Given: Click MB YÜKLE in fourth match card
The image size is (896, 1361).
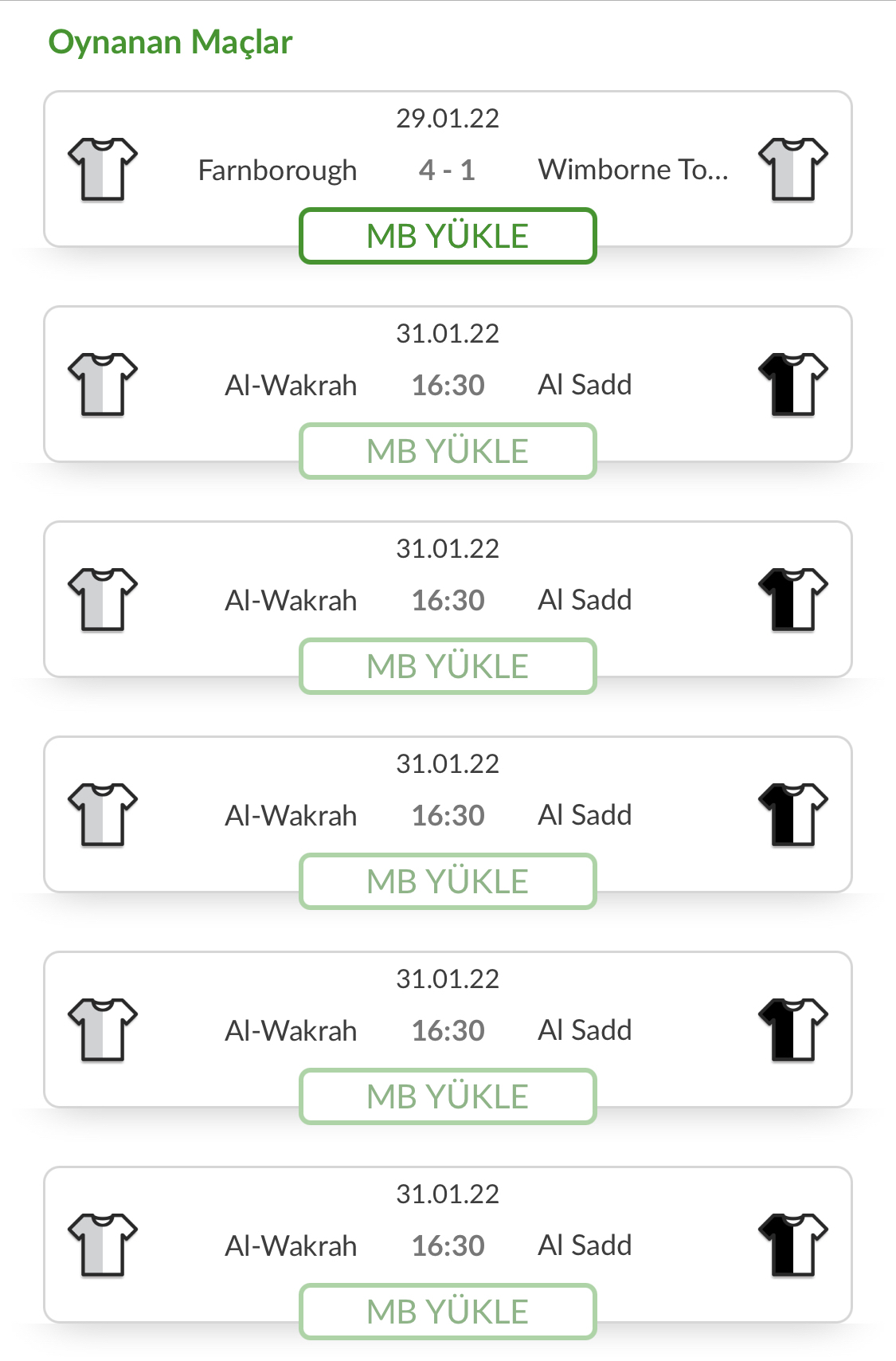Looking at the screenshot, I should (448, 881).
